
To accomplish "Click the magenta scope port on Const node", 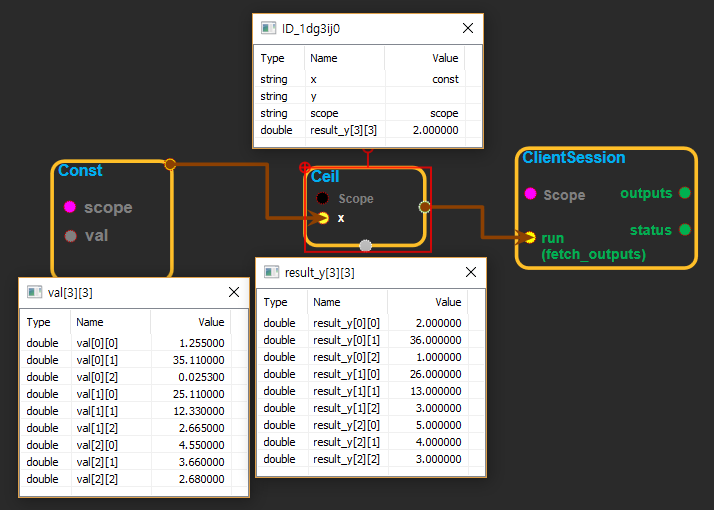I will pos(70,207).
